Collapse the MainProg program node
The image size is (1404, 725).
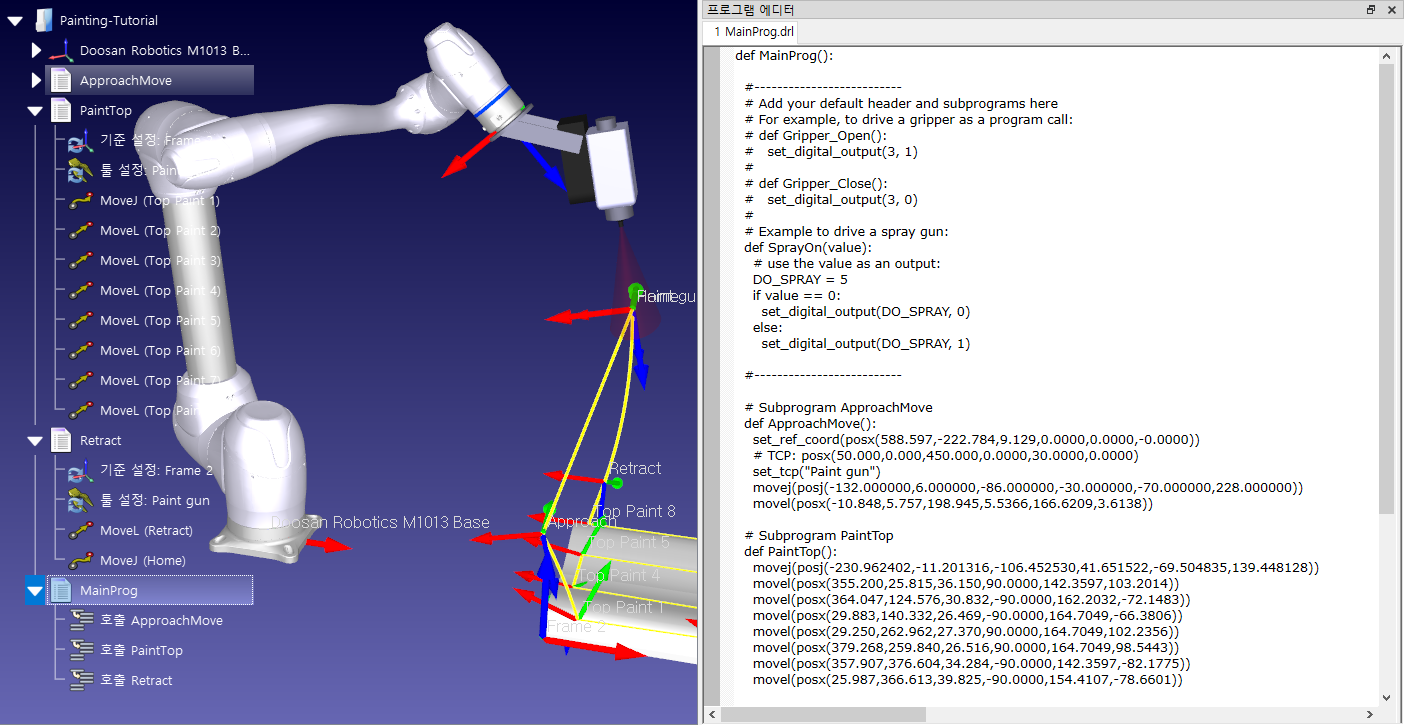pyautogui.click(x=35, y=591)
